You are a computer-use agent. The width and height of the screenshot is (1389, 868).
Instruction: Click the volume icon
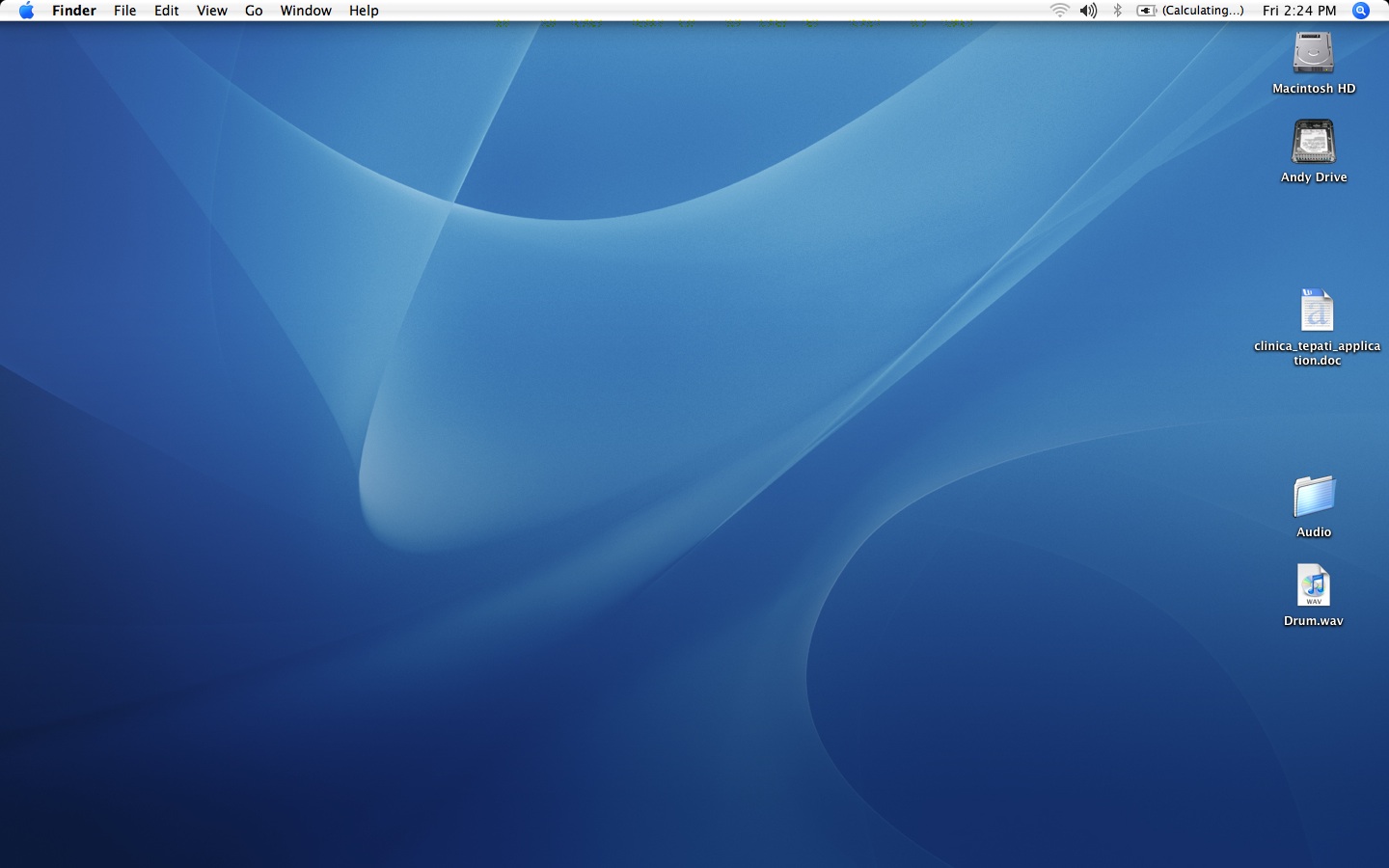click(x=1087, y=11)
